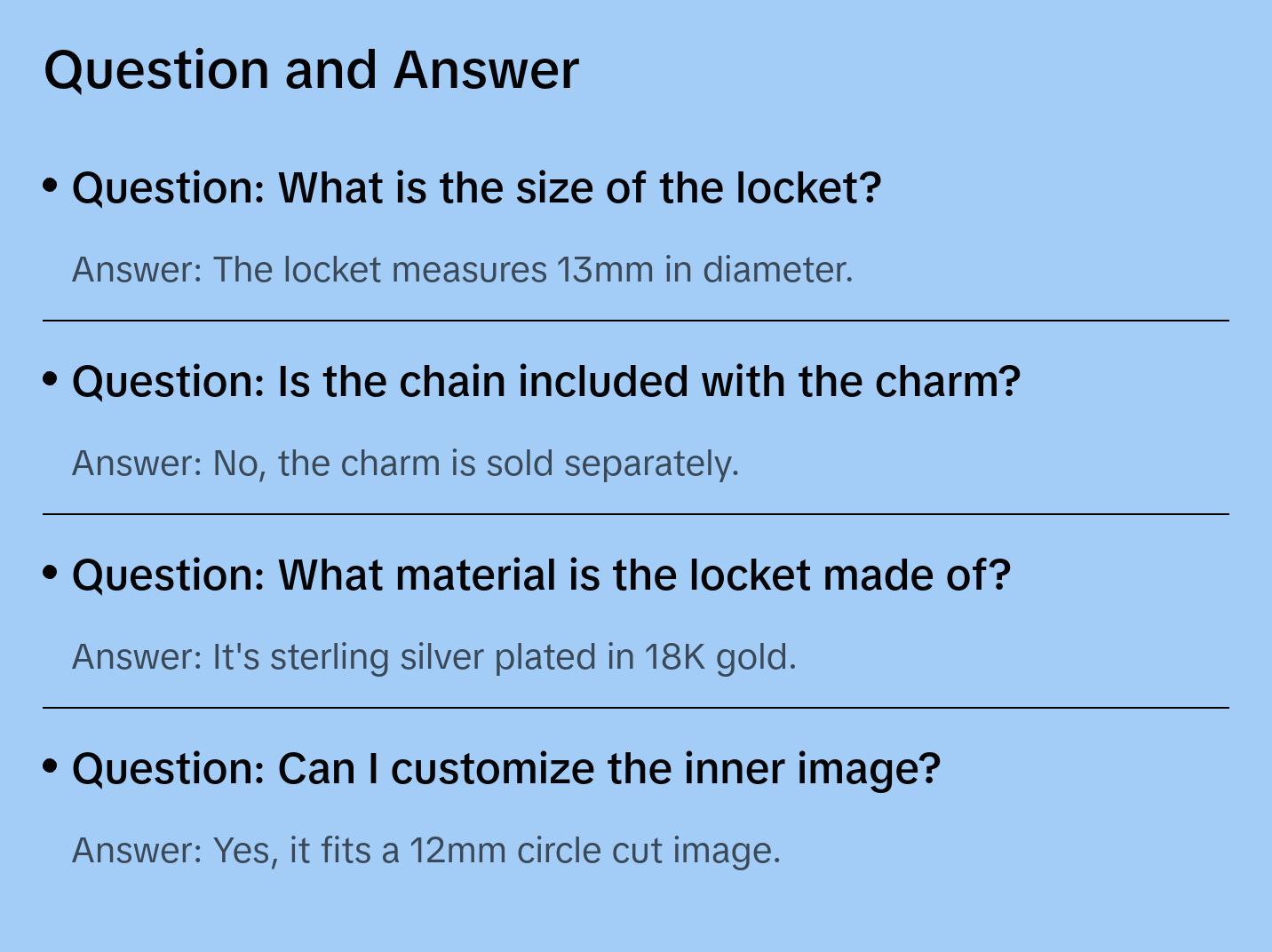
Task: Expand the chain included question
Action: click(x=545, y=382)
